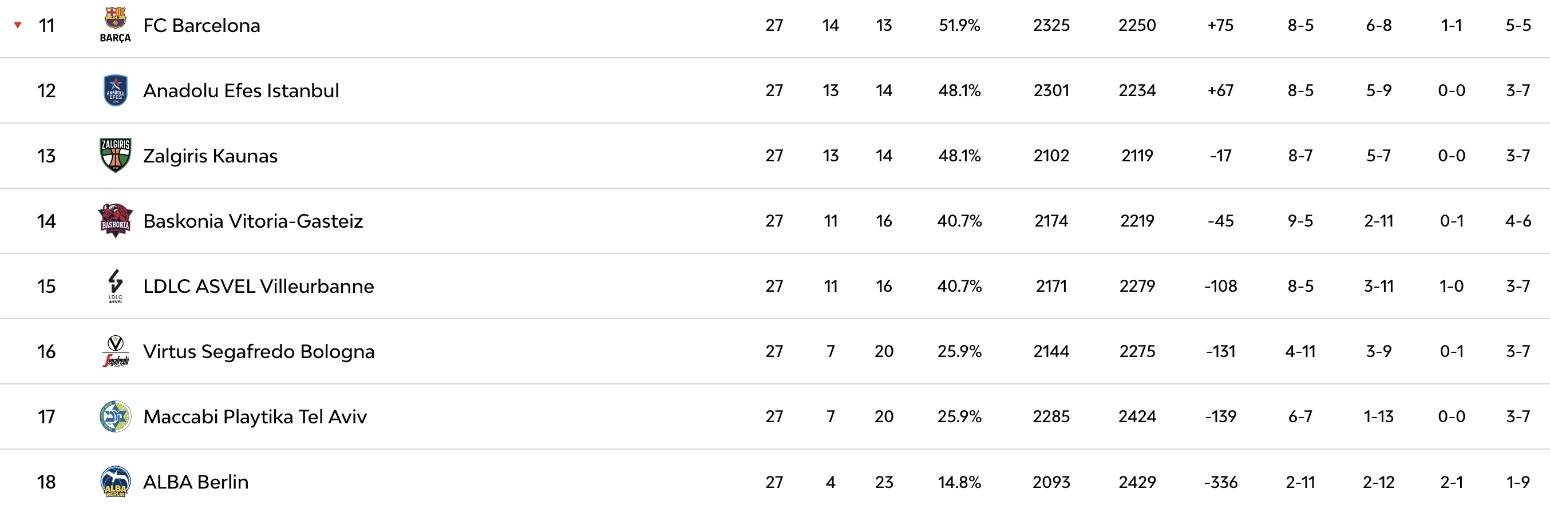
Task: Select Virtus Segafredo Bologna team name
Action: tap(259, 352)
